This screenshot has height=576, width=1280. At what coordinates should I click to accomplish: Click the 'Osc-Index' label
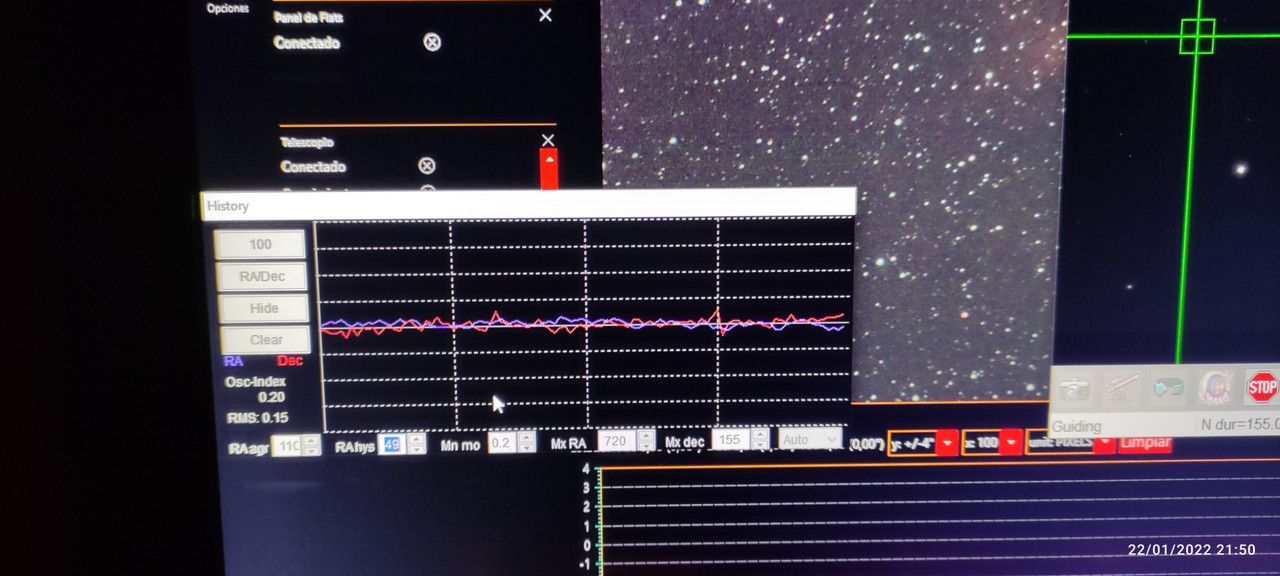pyautogui.click(x=255, y=382)
